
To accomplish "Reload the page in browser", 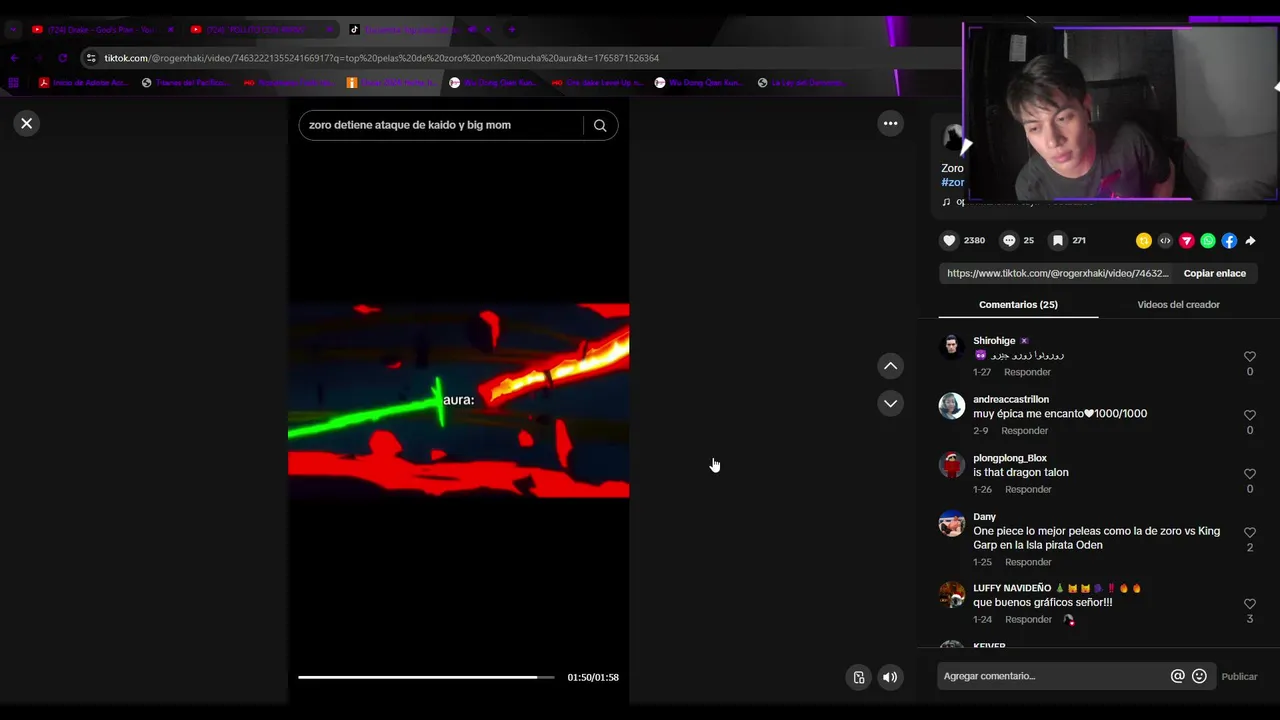I will coord(63,58).
